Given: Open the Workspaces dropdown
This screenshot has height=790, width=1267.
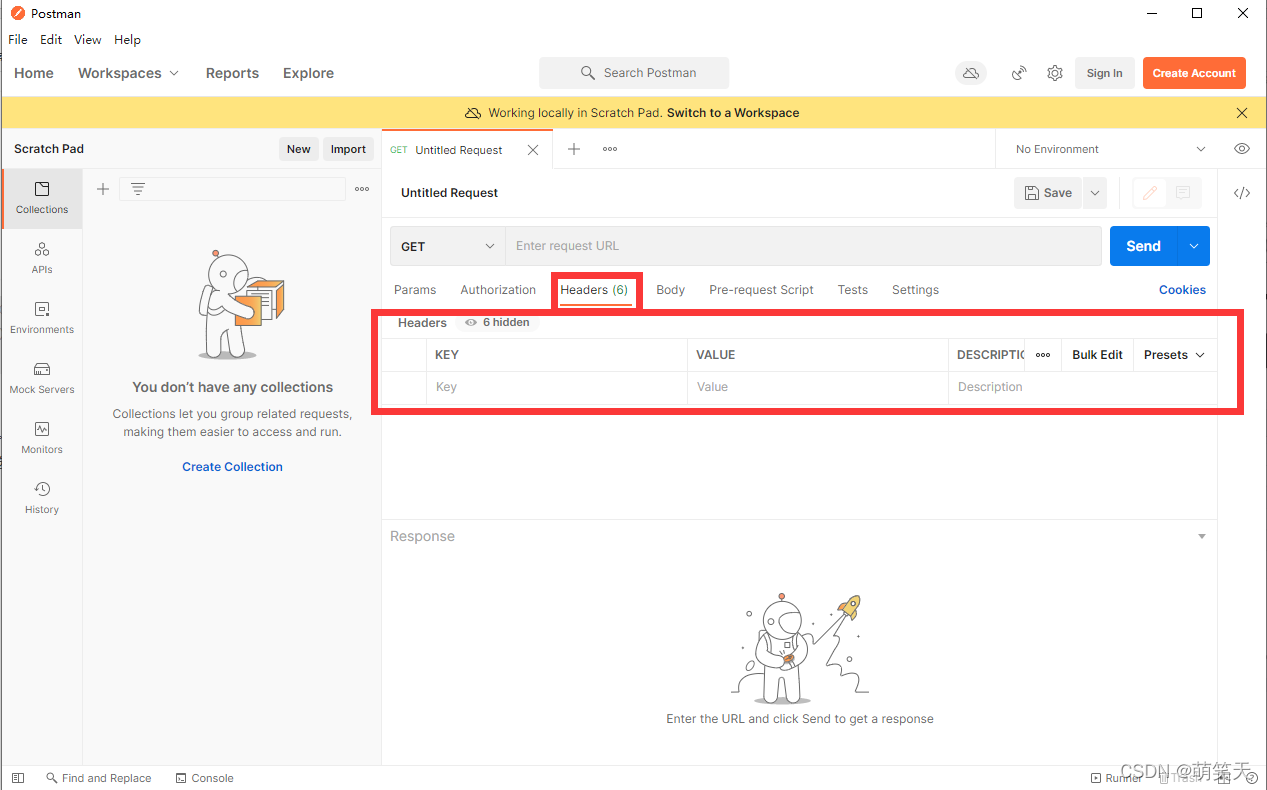Looking at the screenshot, I should 128,73.
